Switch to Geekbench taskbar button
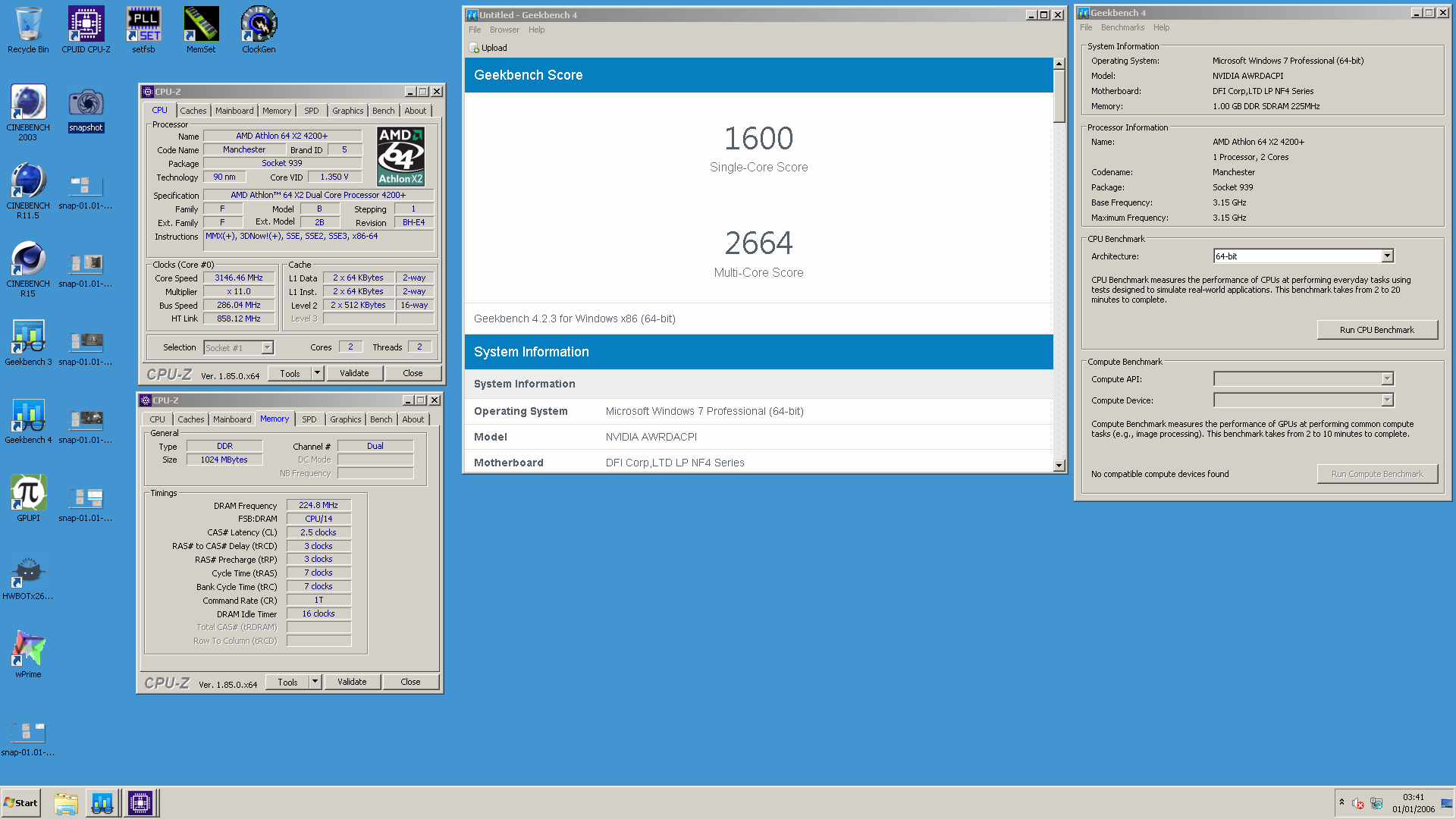The image size is (1456, 819). coord(102,803)
